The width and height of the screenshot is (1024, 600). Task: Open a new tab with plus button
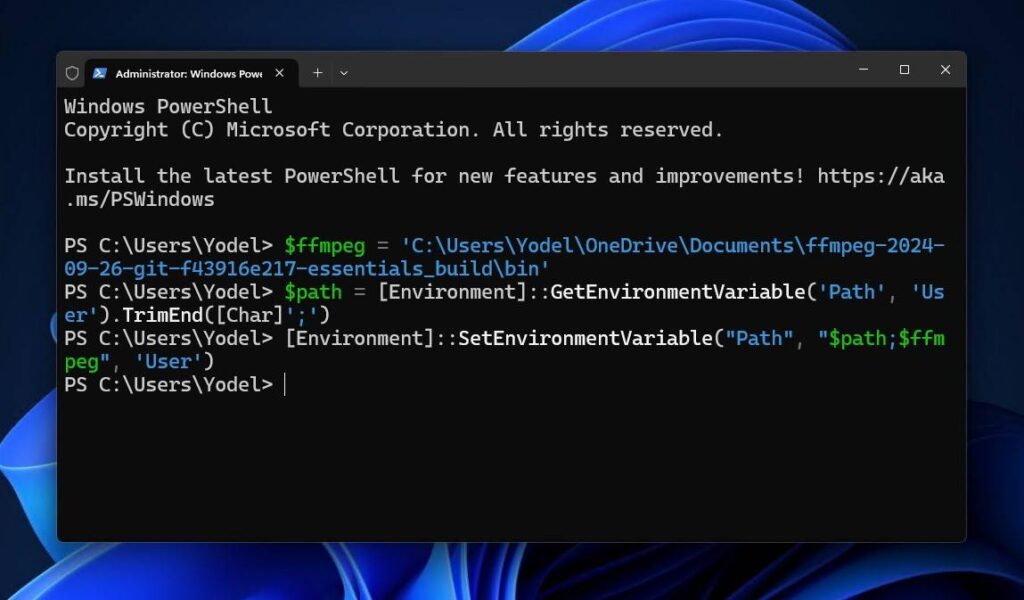pos(317,72)
